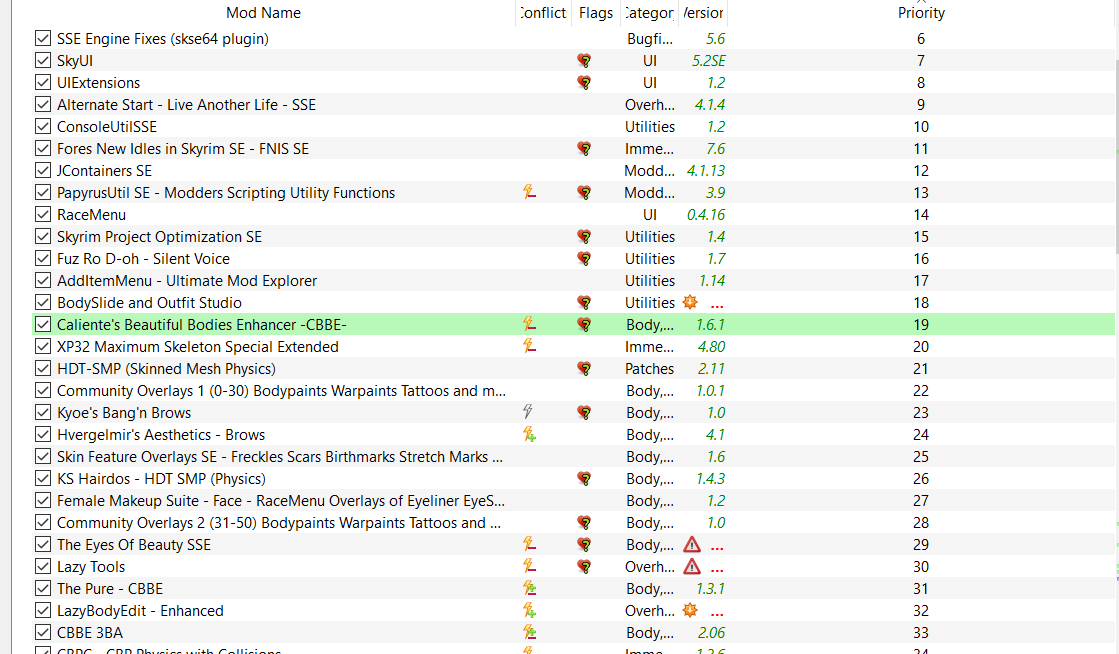
Task: Click KS Hairdos heart flag icon
Action: point(584,479)
